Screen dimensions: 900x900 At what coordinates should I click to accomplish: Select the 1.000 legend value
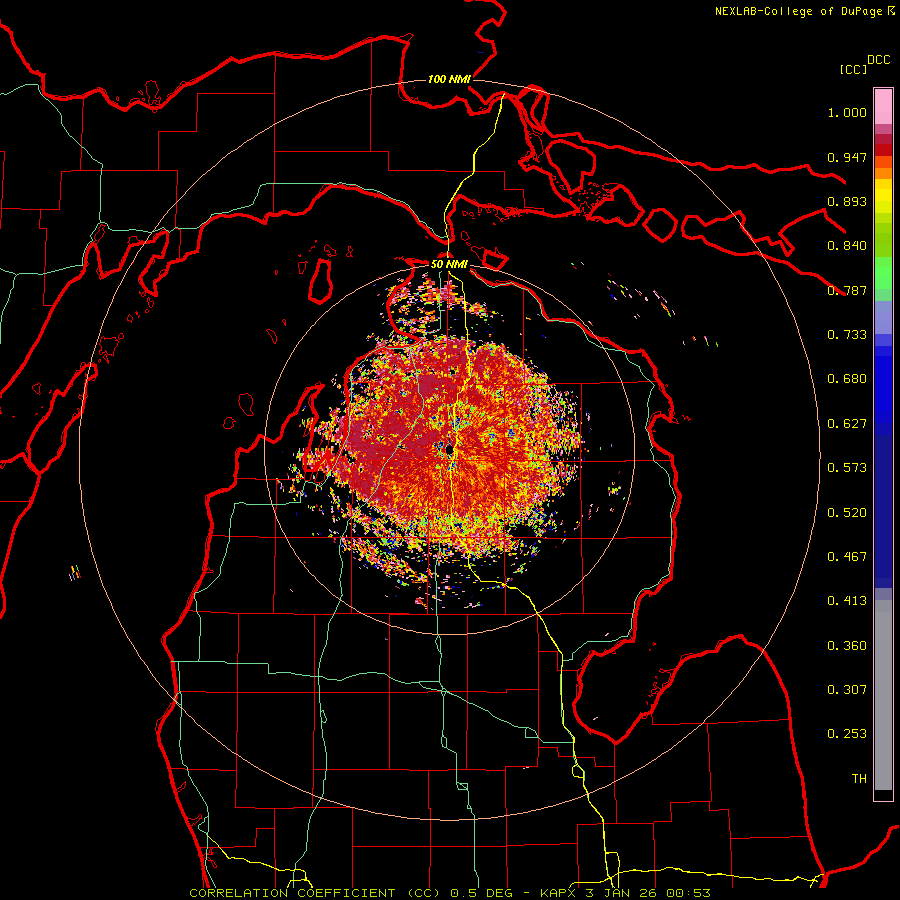847,112
